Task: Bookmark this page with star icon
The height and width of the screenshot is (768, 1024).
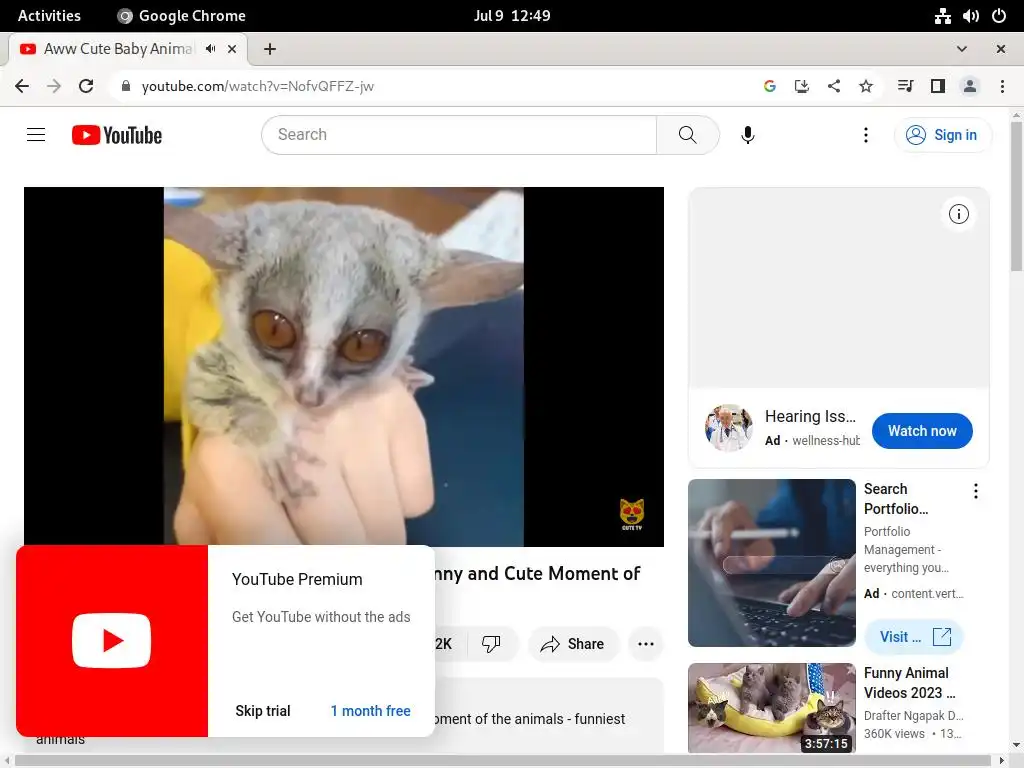Action: tap(865, 86)
